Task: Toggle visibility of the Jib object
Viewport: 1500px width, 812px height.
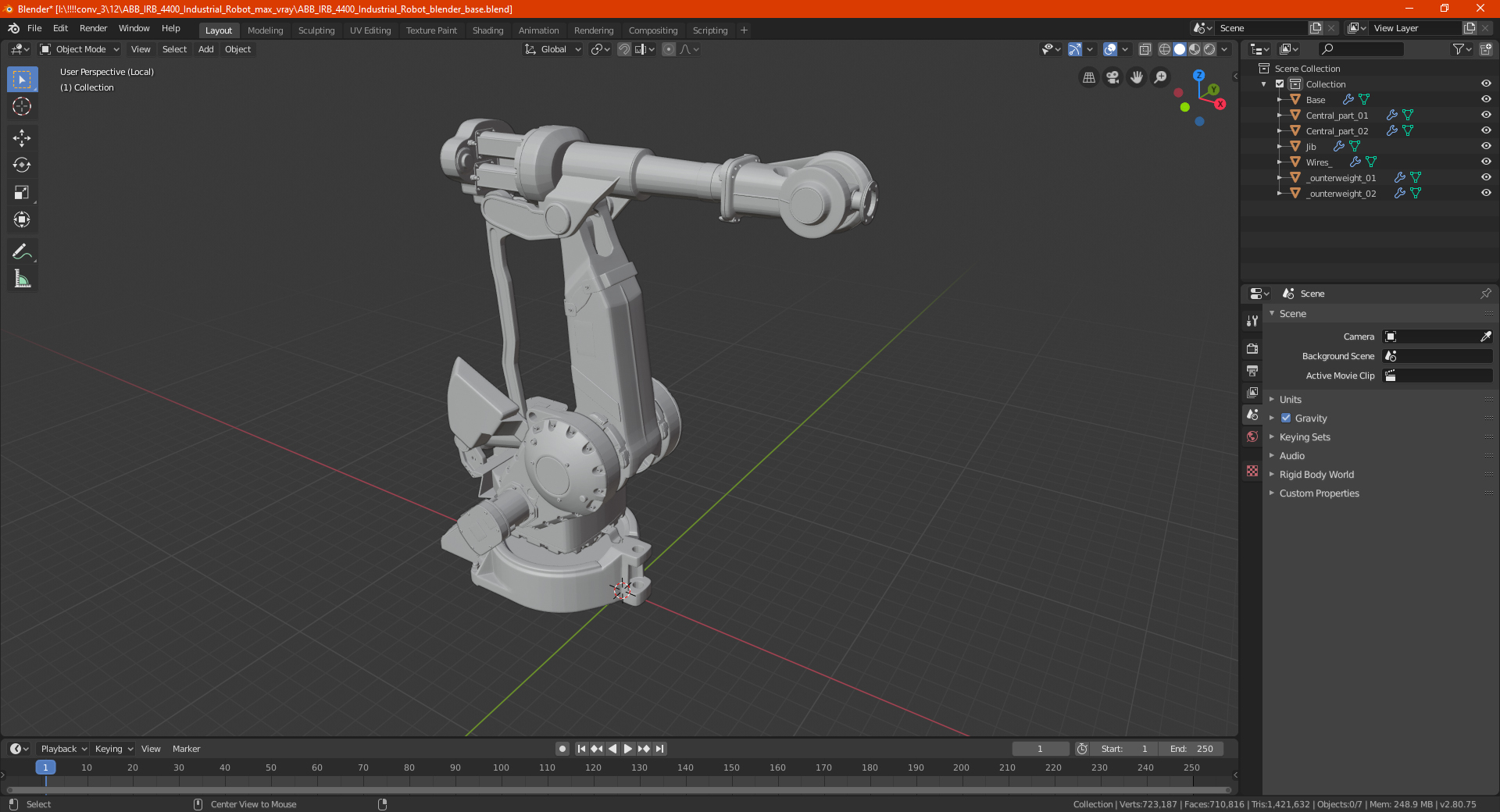Action: 1486,146
